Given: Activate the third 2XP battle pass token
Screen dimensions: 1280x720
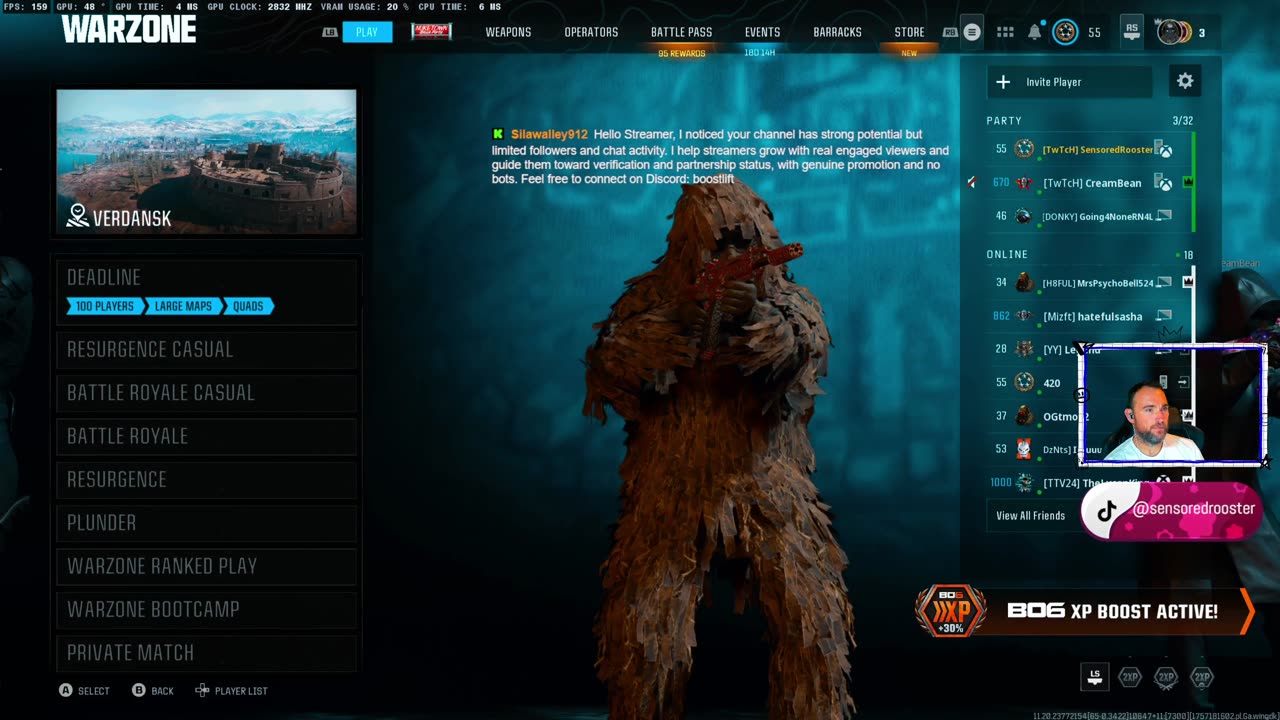Looking at the screenshot, I should tap(1202, 677).
